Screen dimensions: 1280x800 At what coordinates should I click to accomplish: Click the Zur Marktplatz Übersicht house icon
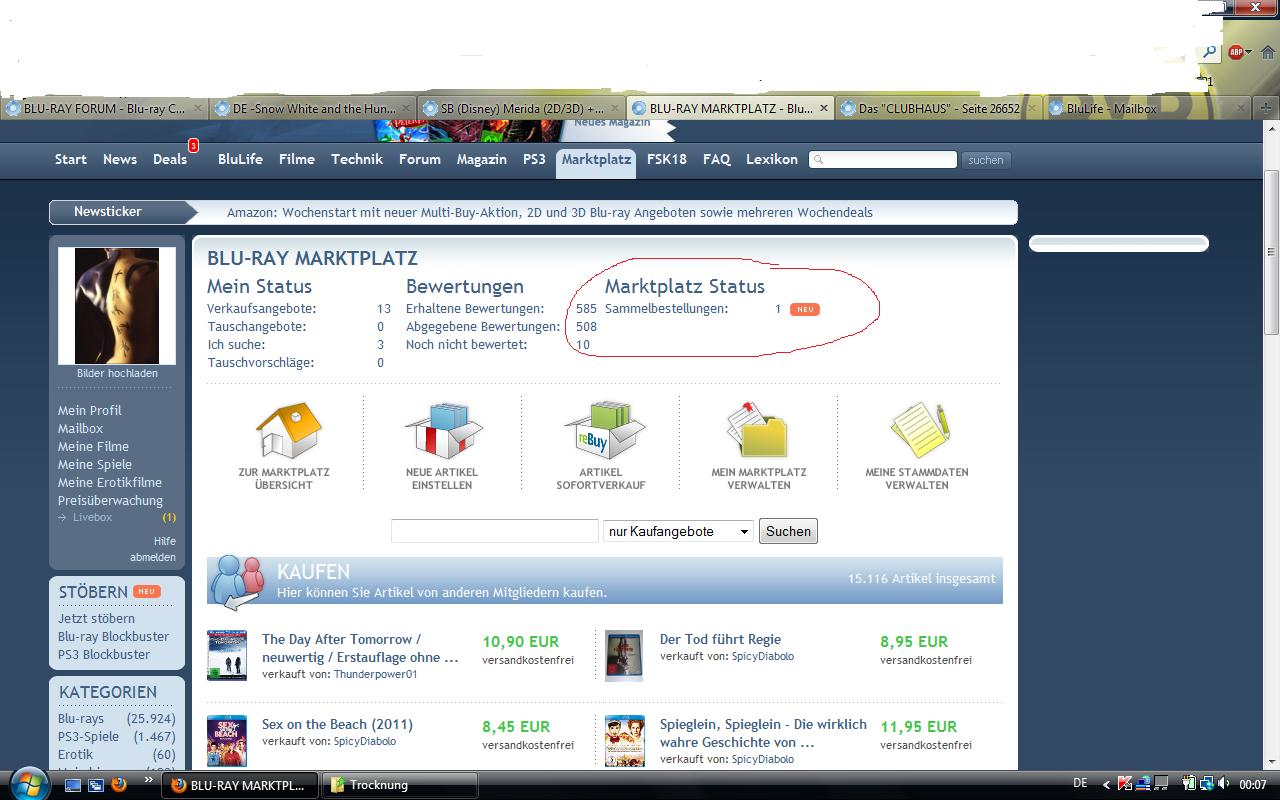coord(289,431)
